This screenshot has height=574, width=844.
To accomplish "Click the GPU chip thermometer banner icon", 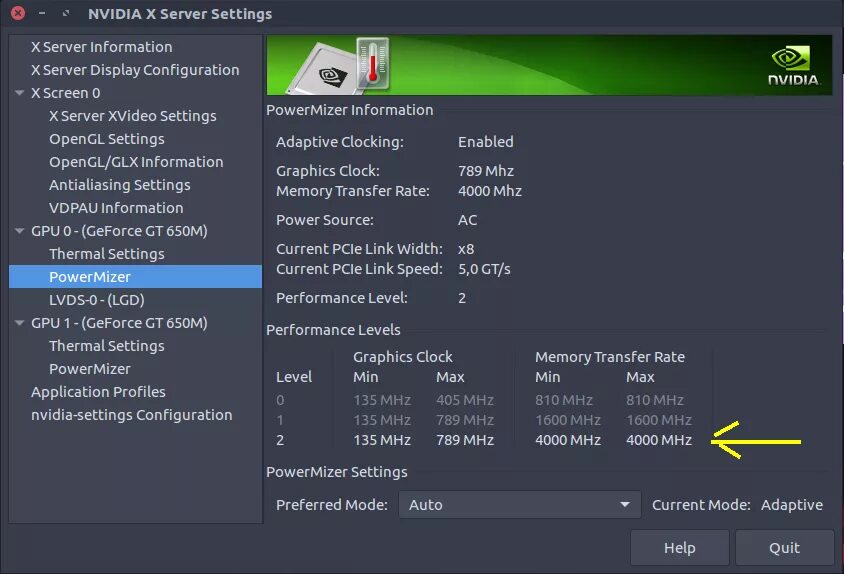I will 340,66.
